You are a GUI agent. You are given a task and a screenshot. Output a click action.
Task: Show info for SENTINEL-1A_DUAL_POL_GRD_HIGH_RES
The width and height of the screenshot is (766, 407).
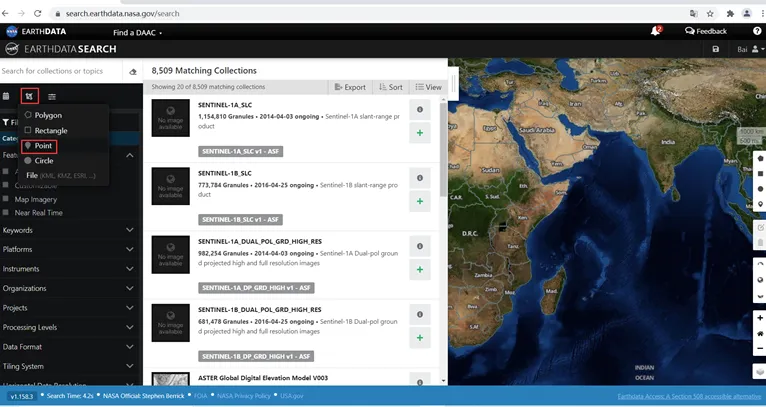[420, 246]
